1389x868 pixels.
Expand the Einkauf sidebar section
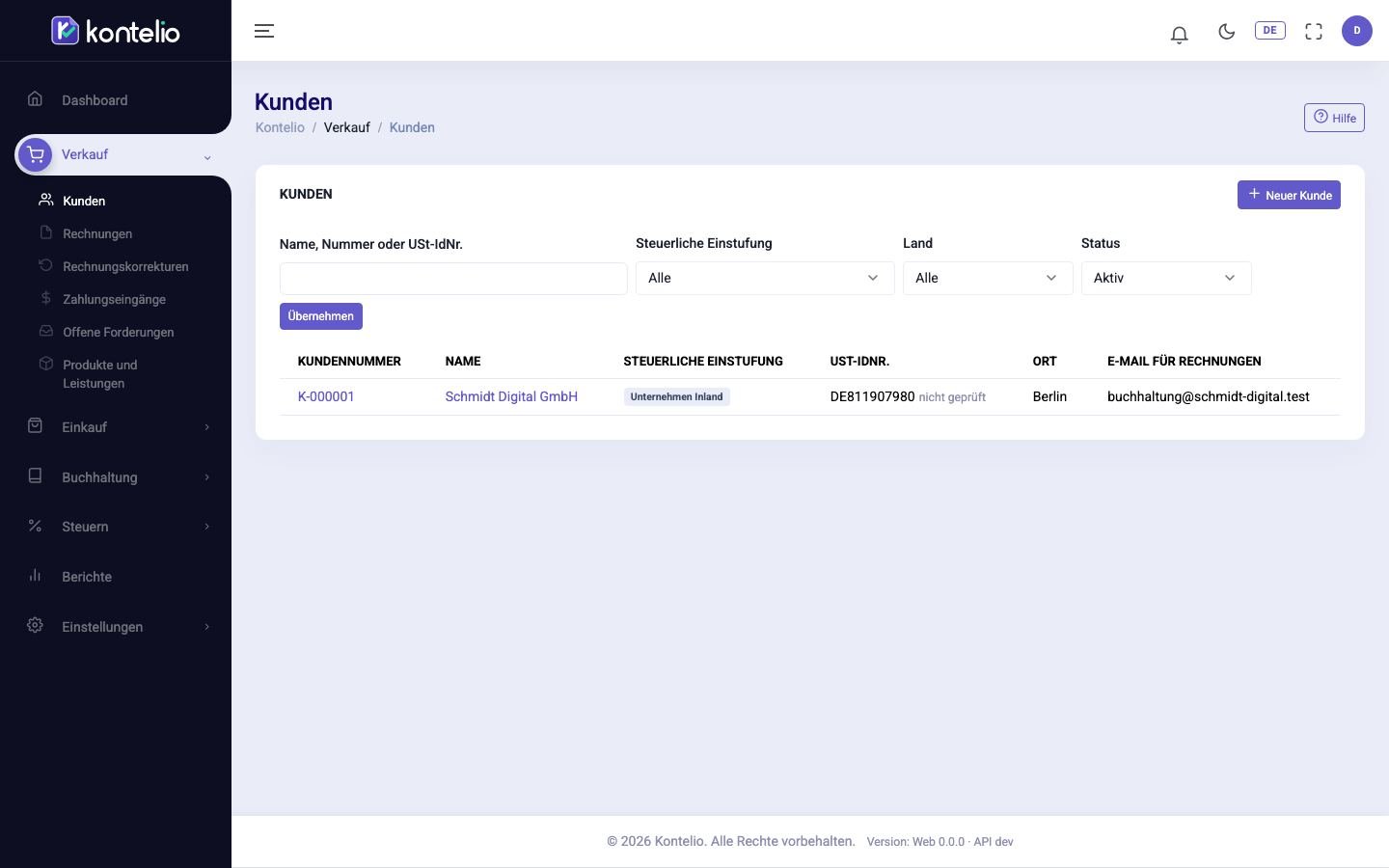(x=116, y=427)
